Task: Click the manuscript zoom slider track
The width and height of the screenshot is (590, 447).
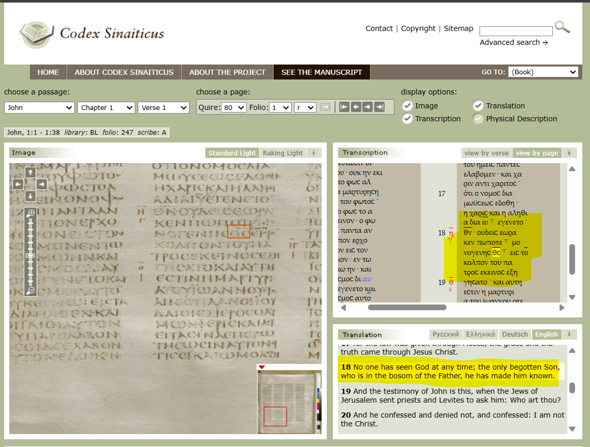Action: (x=30, y=252)
